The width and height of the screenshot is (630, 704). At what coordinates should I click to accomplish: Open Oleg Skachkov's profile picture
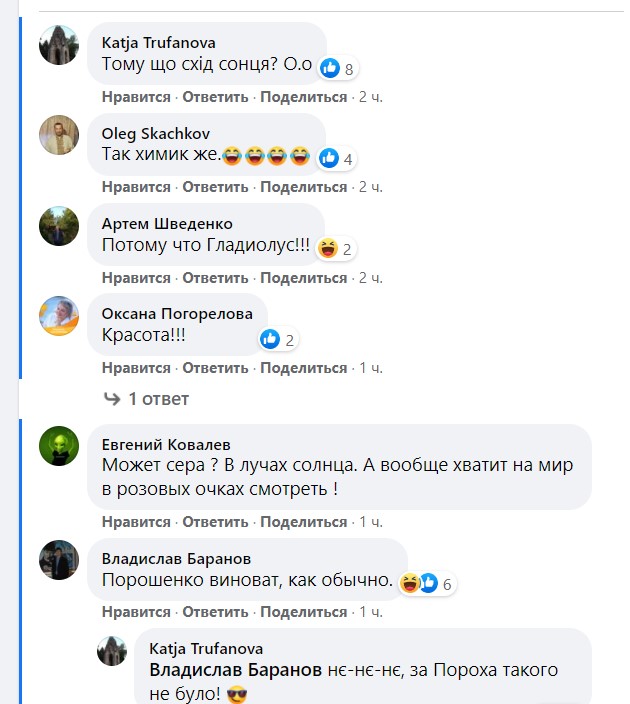tap(59, 135)
